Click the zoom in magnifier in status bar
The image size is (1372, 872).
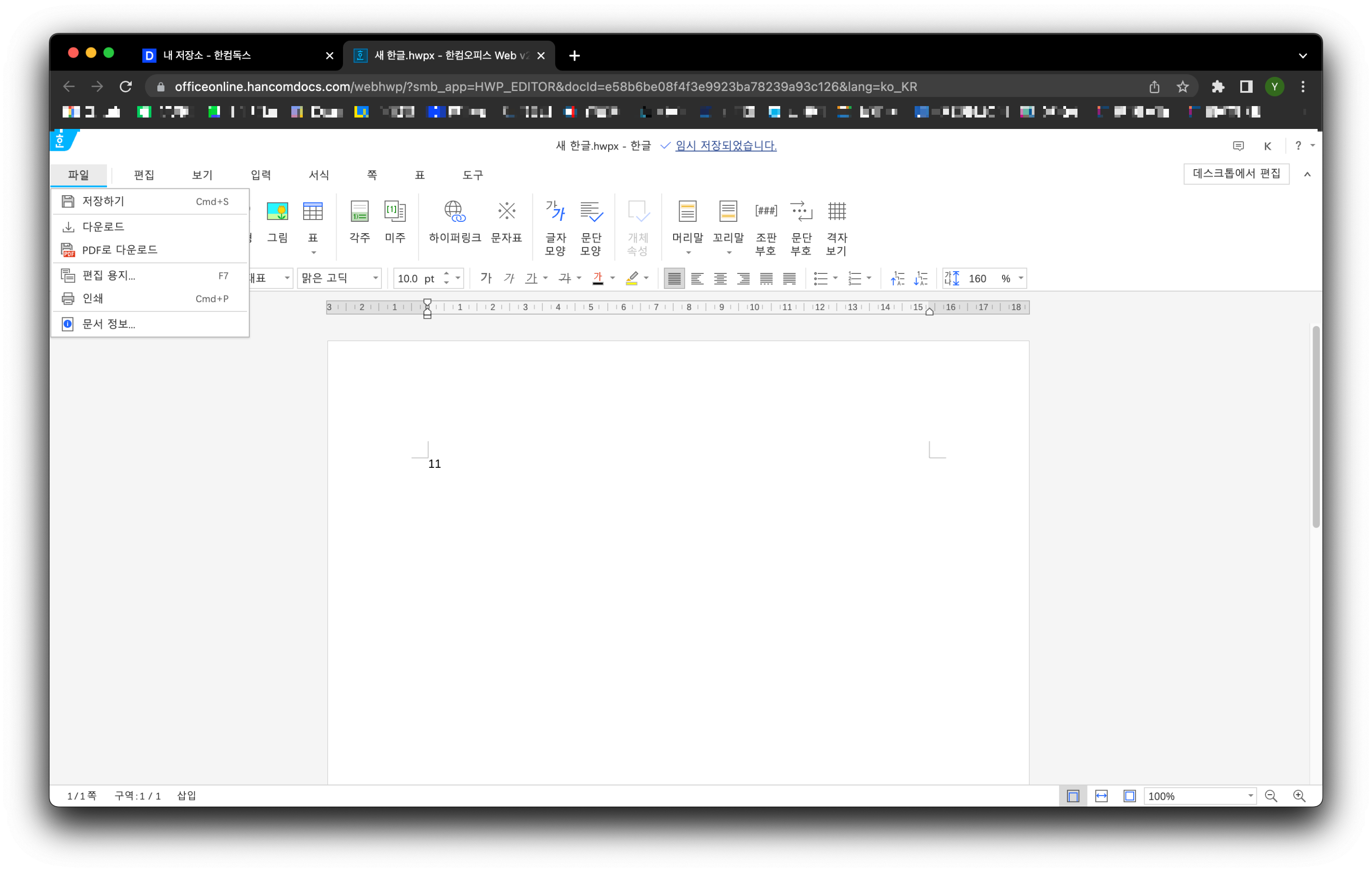click(x=1298, y=796)
